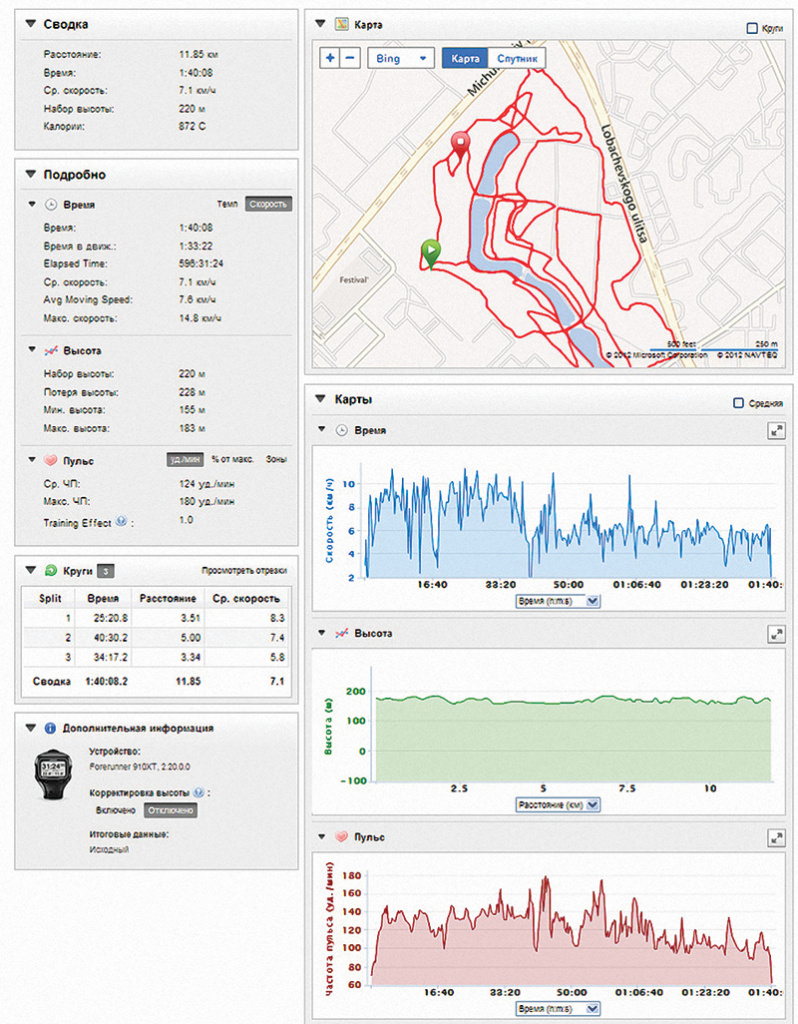Click the Ср. скорость column header
This screenshot has height=1024, width=798.
tap(246, 598)
